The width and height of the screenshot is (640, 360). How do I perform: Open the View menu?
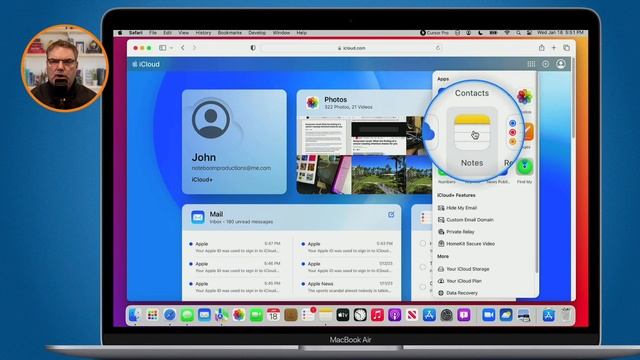point(183,33)
